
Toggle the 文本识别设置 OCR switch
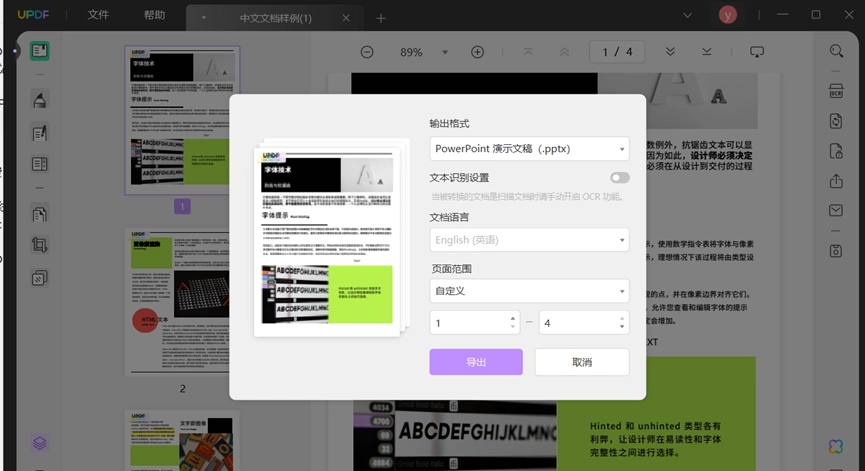620,178
